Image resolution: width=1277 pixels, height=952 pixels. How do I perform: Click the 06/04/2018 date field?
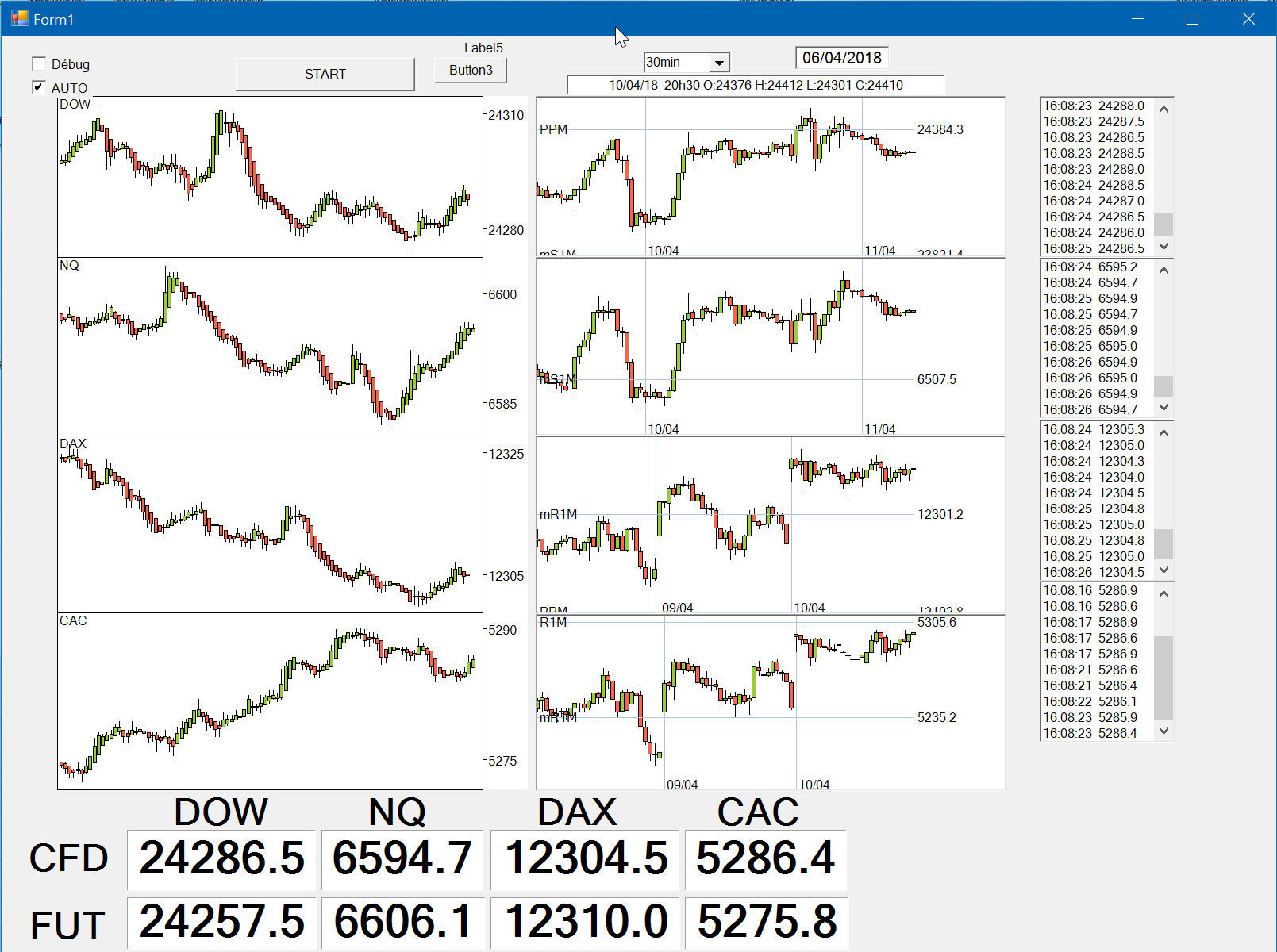coord(842,58)
